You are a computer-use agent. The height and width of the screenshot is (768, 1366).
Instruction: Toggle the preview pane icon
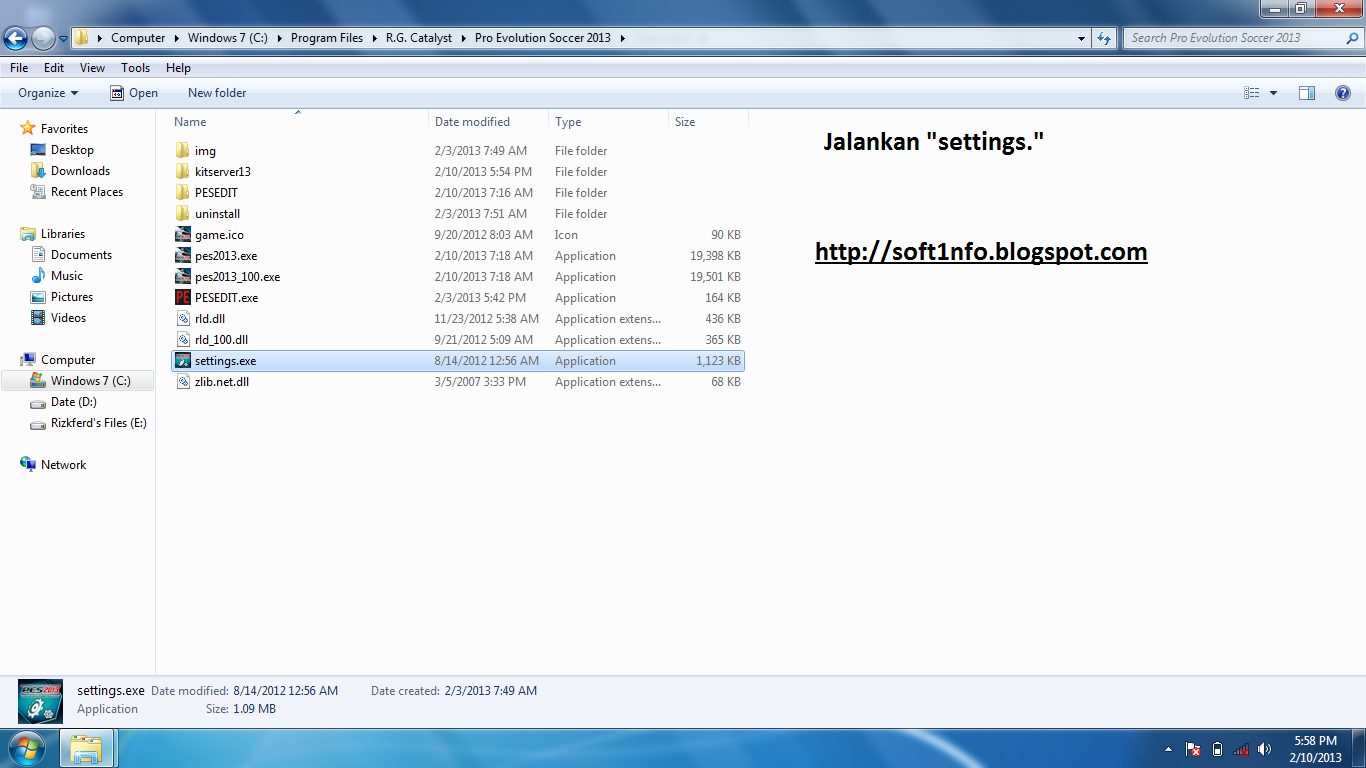tap(1307, 93)
